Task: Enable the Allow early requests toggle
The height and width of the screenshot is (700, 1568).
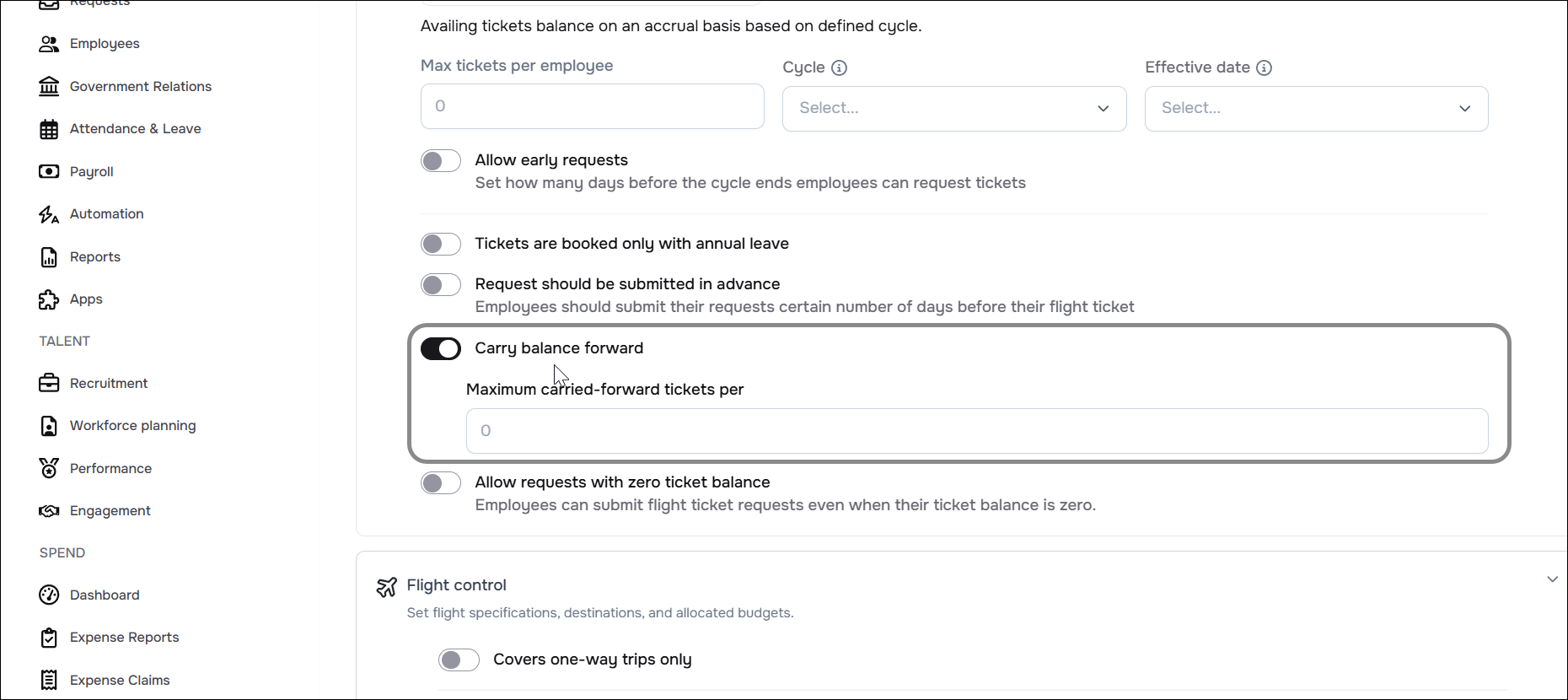Action: point(441,161)
